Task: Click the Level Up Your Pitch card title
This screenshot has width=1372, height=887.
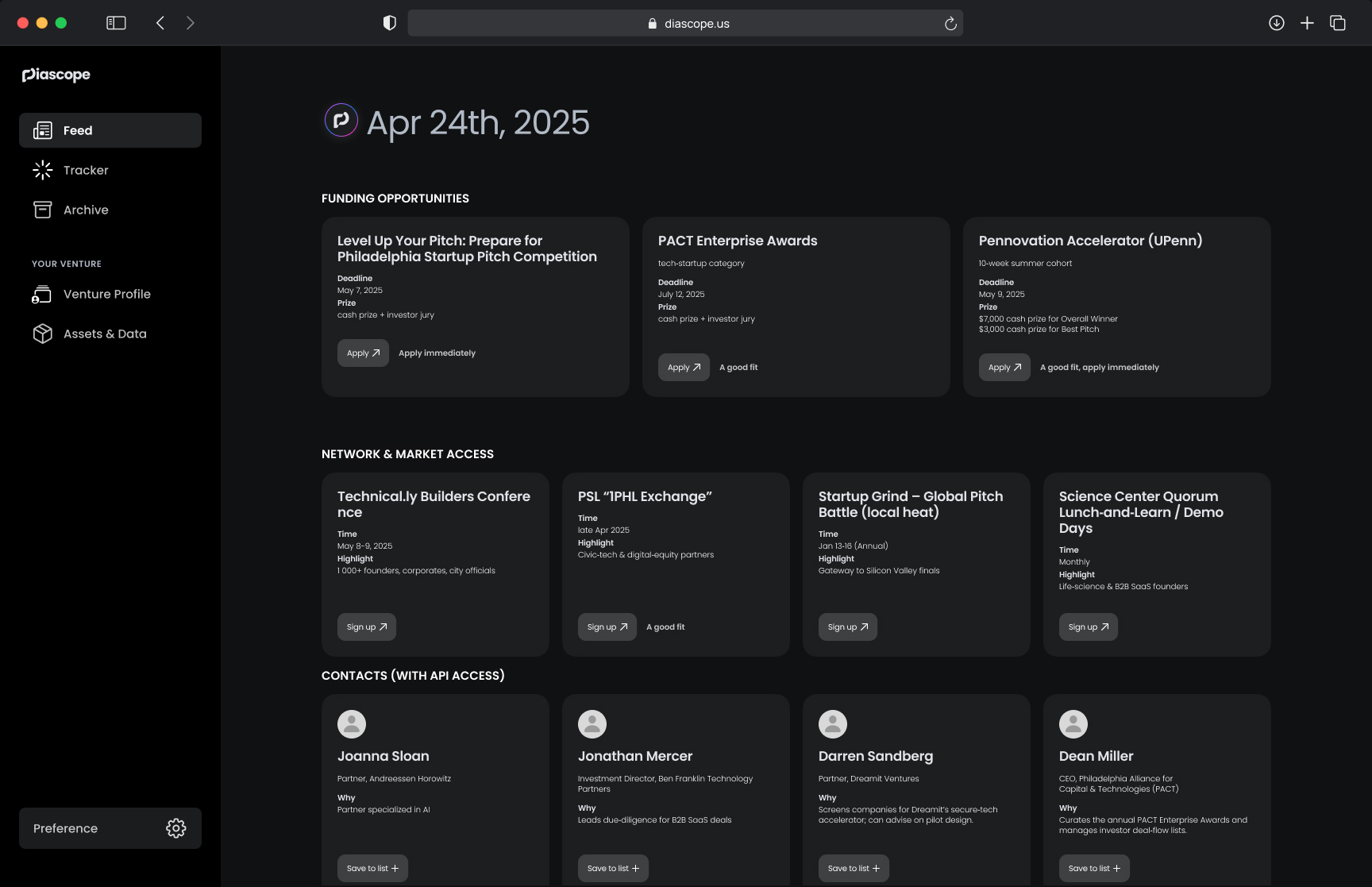Action: click(x=467, y=249)
